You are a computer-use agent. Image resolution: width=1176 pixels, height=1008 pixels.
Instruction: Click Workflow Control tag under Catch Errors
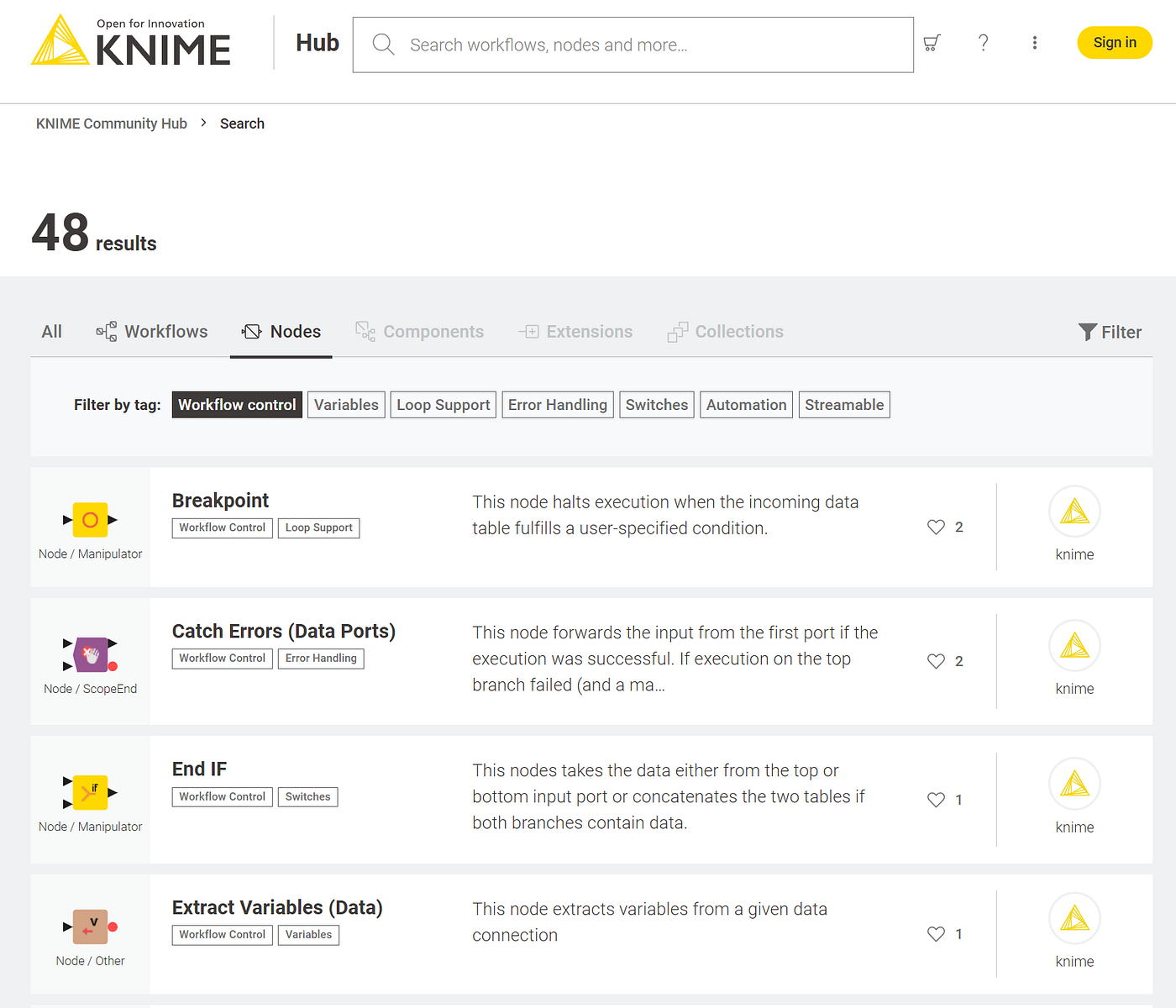(223, 659)
